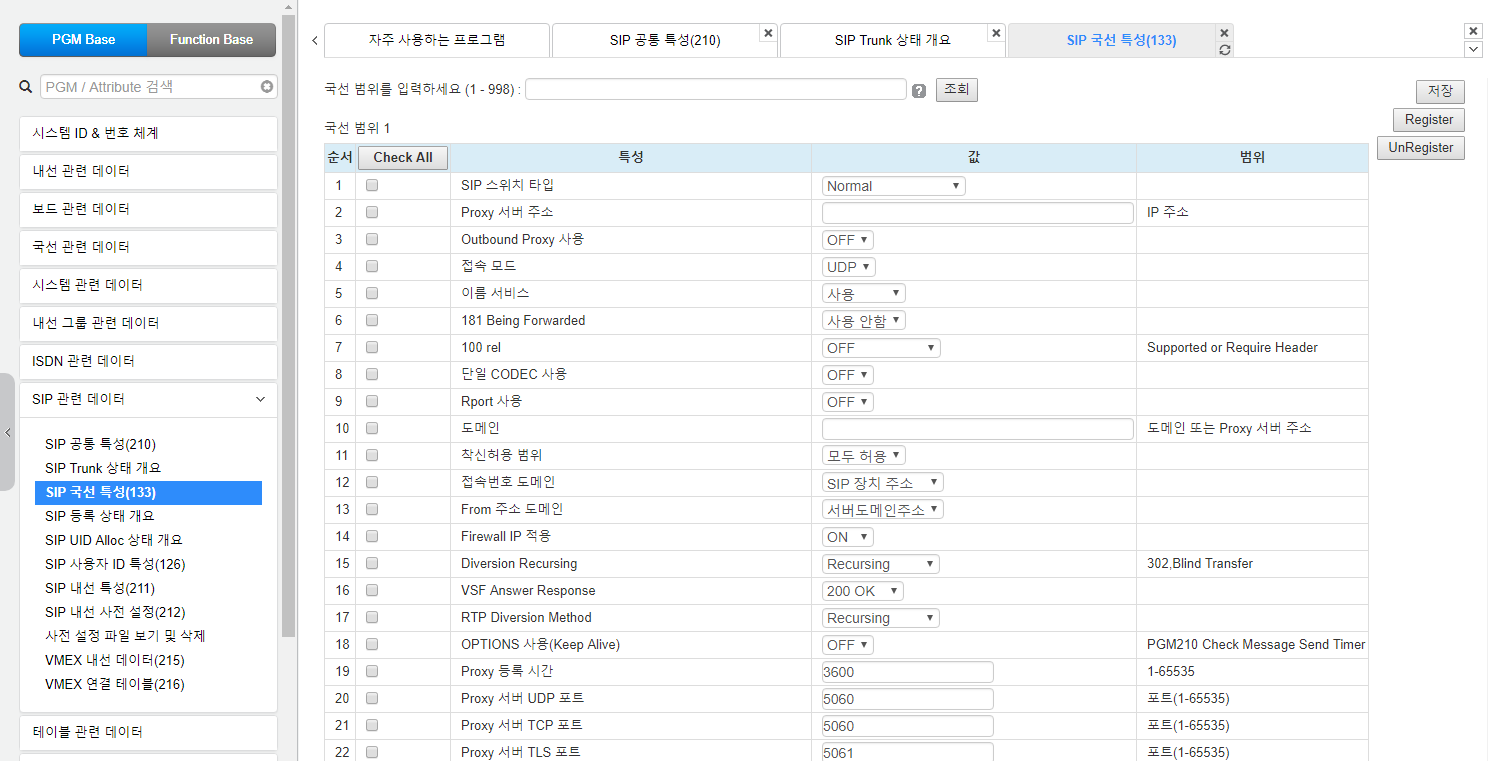The height and width of the screenshot is (761, 1488).
Task: Open the 착신허용 범위 모두 허용 dropdown
Action: click(x=864, y=456)
